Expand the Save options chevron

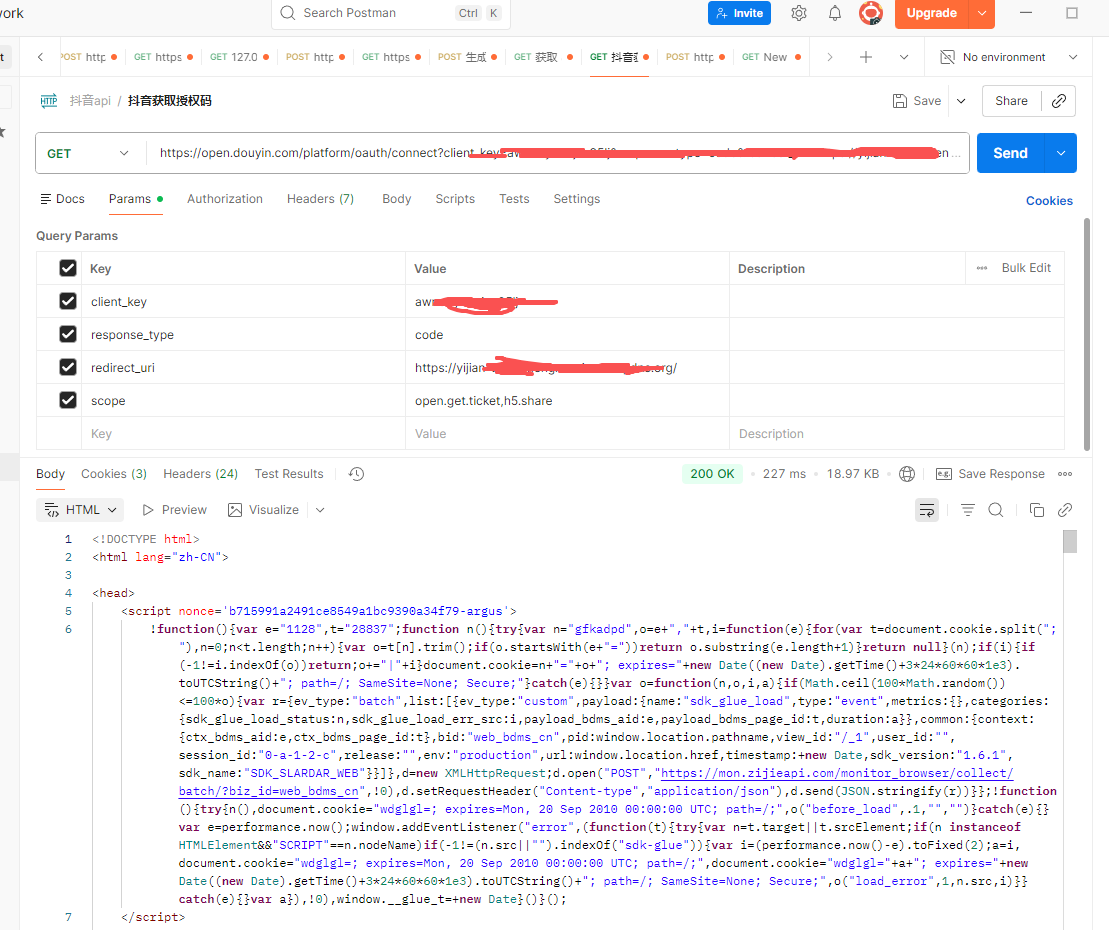click(961, 100)
